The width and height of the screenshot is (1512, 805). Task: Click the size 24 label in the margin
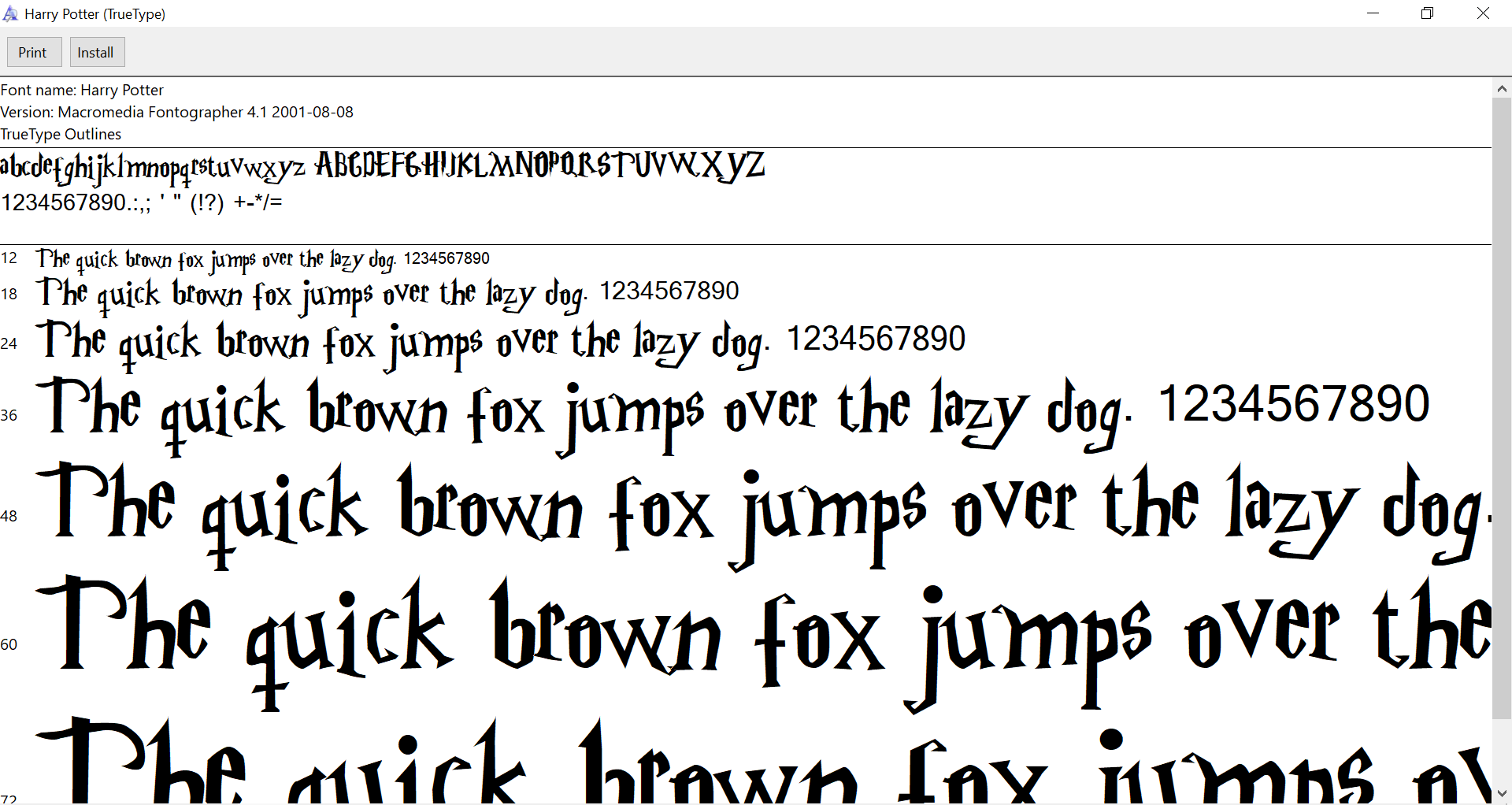pos(9,343)
